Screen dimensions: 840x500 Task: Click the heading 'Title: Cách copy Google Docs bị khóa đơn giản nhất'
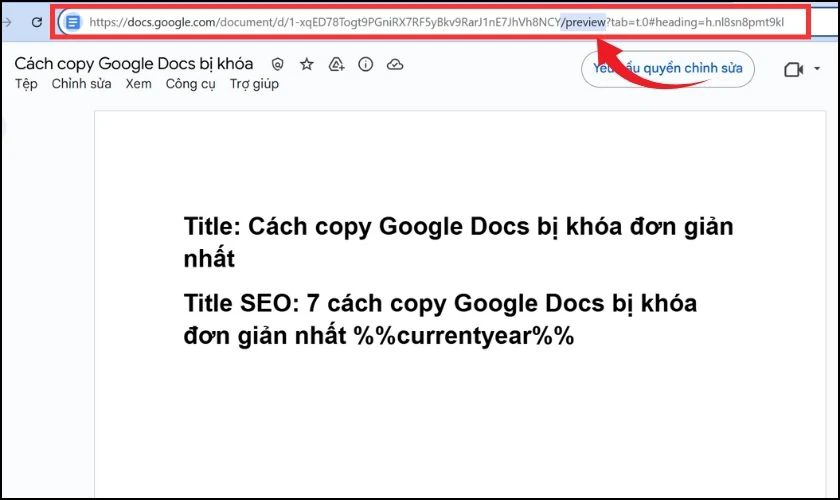coord(458,242)
